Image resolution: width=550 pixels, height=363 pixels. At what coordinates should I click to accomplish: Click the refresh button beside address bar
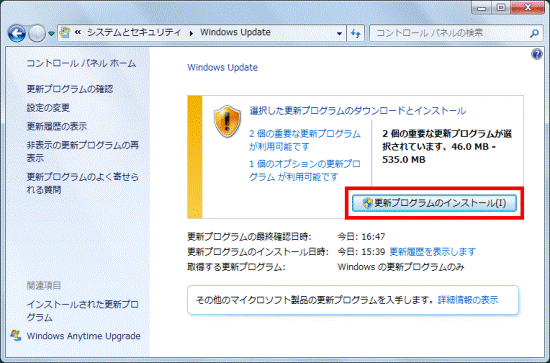[x=356, y=34]
